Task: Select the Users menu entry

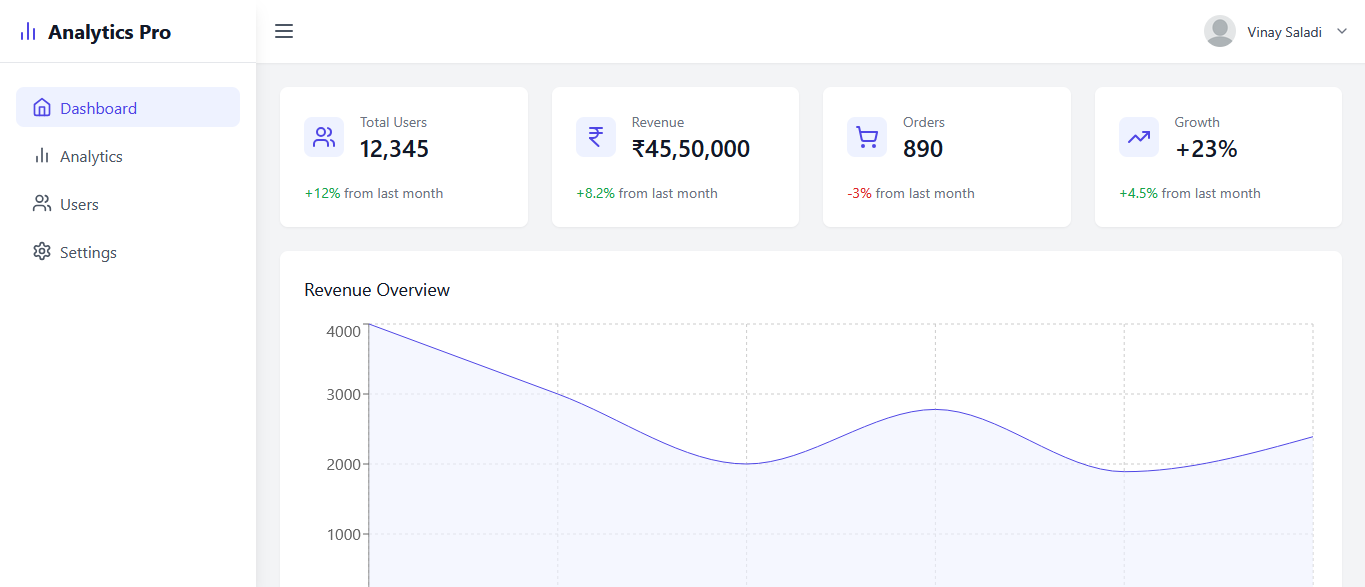Action: click(81, 204)
